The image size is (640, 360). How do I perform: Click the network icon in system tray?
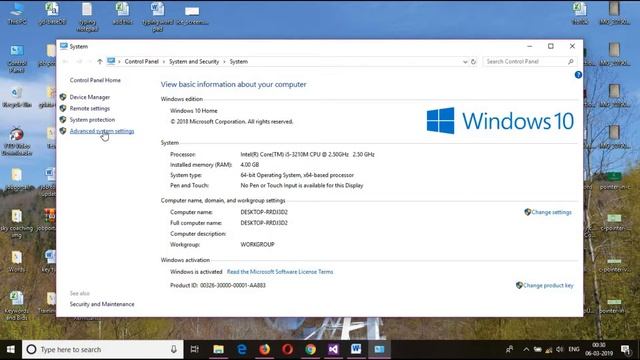click(549, 349)
